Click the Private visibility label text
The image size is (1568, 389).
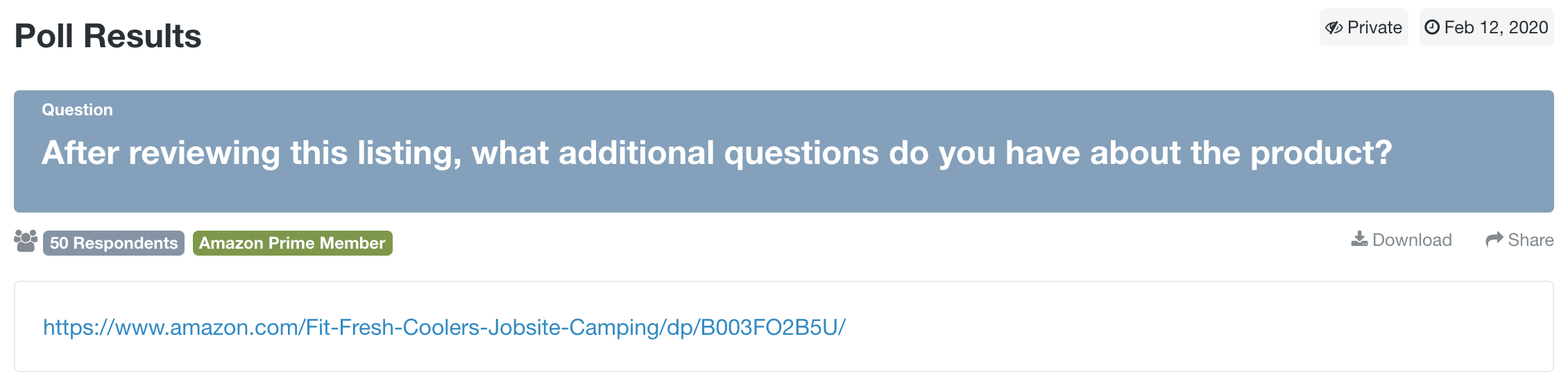[1374, 28]
